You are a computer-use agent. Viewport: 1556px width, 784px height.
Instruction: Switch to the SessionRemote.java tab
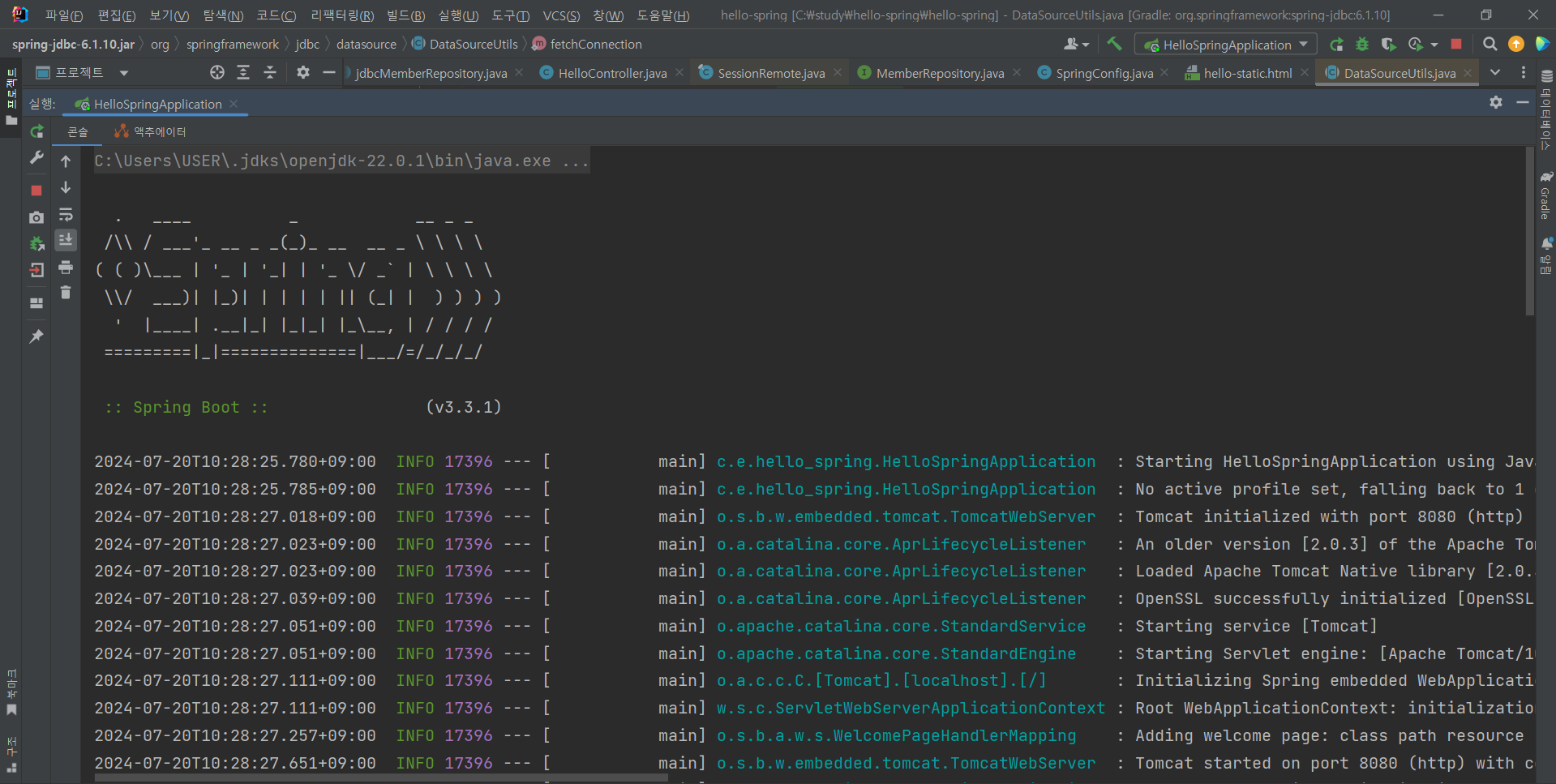[771, 73]
